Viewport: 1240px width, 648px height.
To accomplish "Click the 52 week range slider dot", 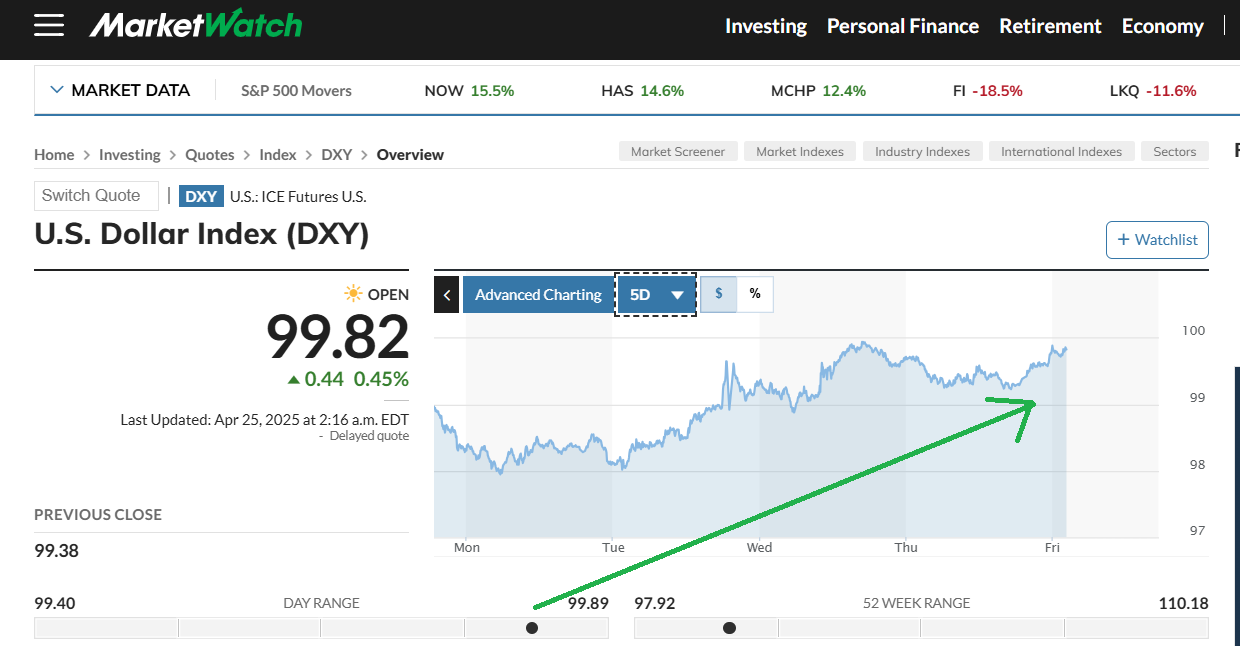I will click(729, 628).
